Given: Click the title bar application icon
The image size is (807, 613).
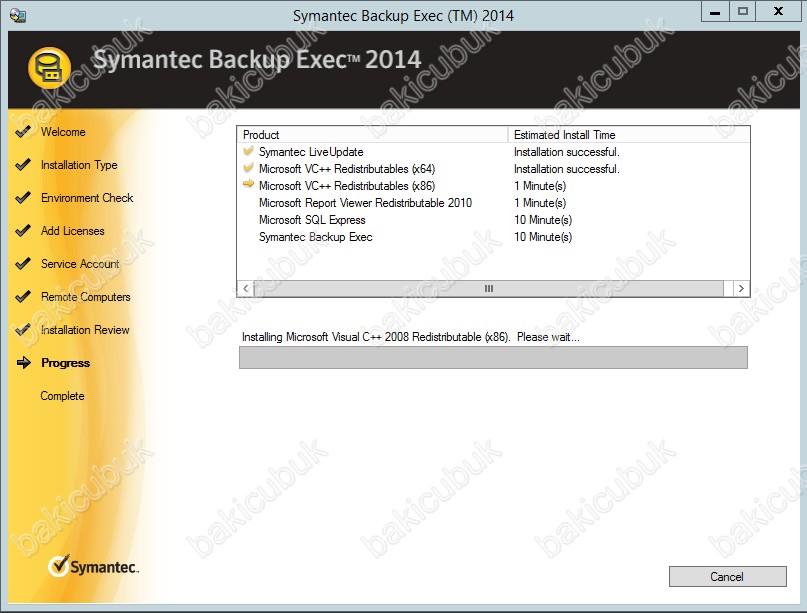Looking at the screenshot, I should (17, 15).
